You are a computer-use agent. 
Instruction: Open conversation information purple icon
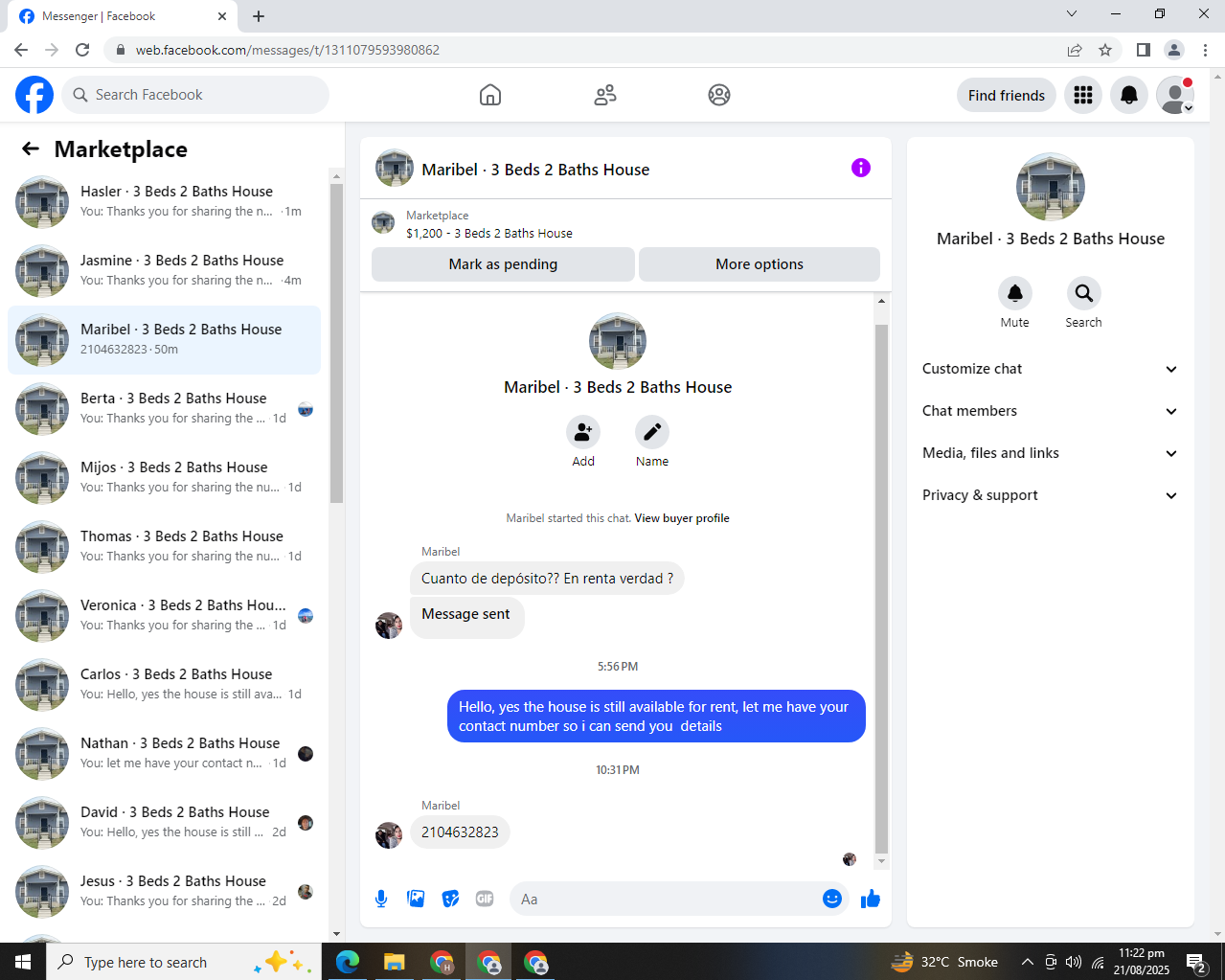tap(861, 168)
